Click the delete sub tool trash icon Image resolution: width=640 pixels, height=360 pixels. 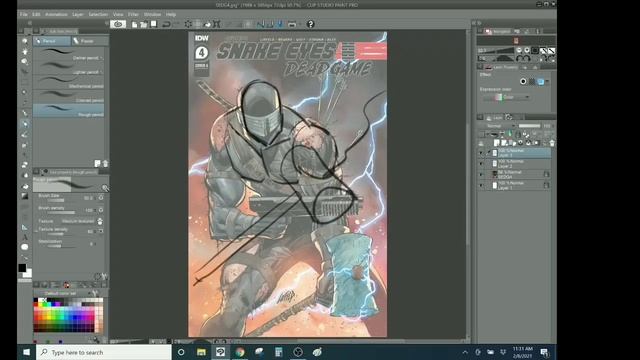coord(105,163)
